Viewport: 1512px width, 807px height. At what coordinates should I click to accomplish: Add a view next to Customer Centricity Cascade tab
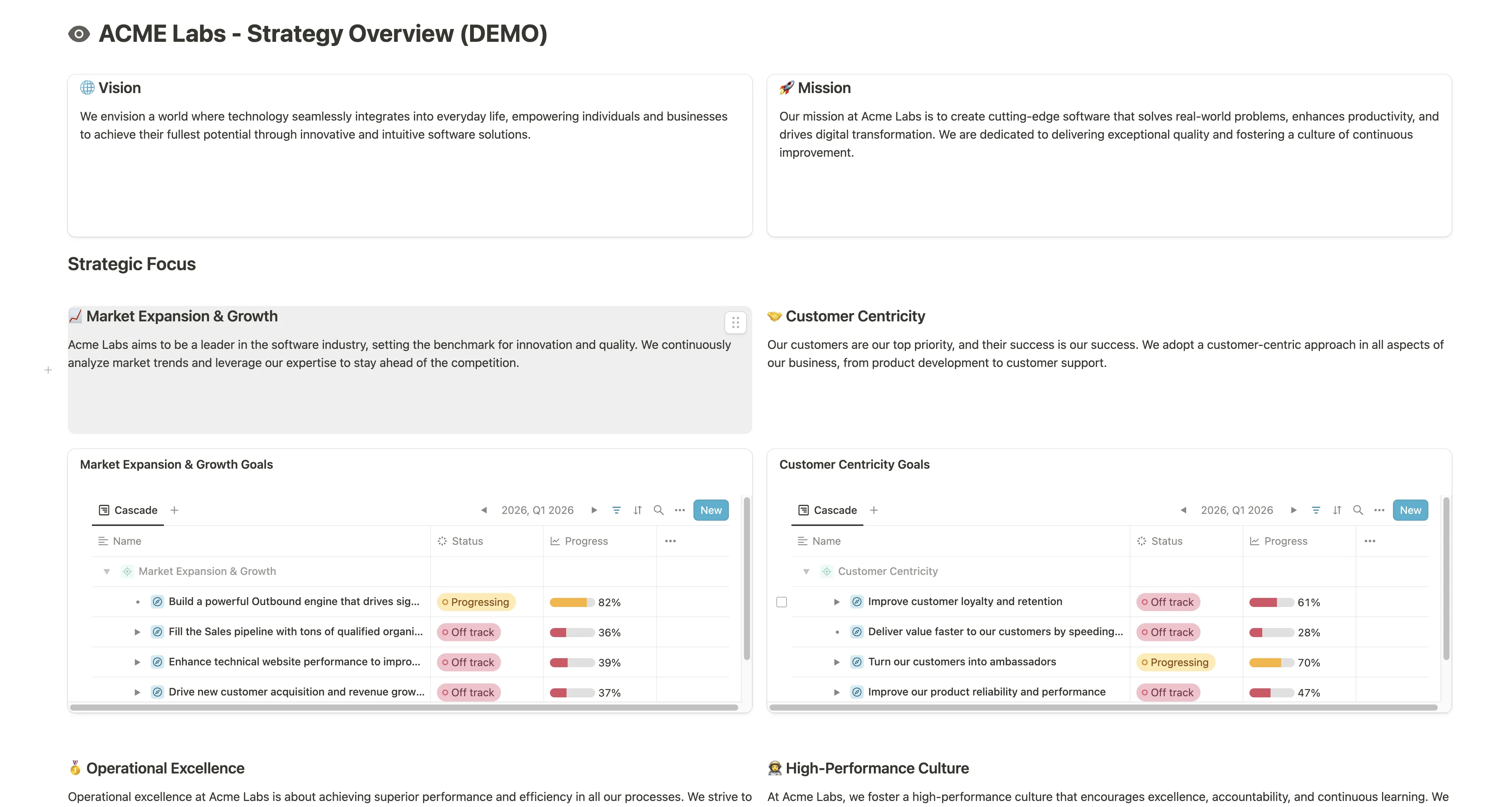[x=874, y=510]
